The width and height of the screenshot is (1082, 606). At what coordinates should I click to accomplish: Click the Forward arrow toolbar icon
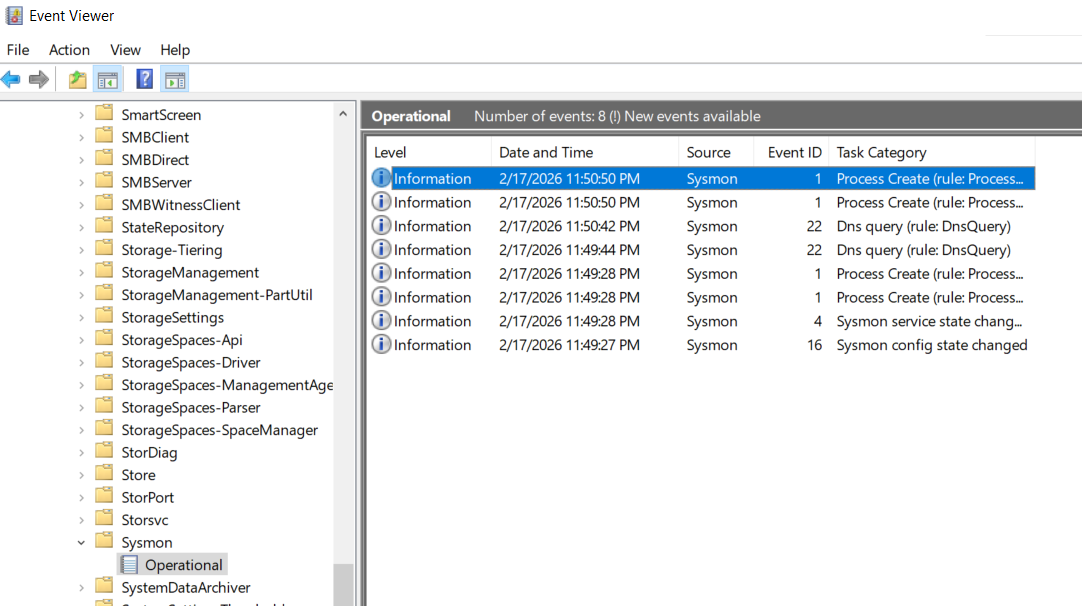point(39,80)
